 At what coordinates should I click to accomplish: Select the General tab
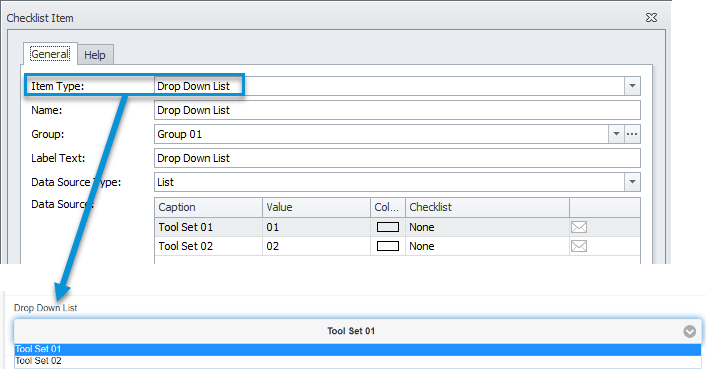[x=50, y=54]
